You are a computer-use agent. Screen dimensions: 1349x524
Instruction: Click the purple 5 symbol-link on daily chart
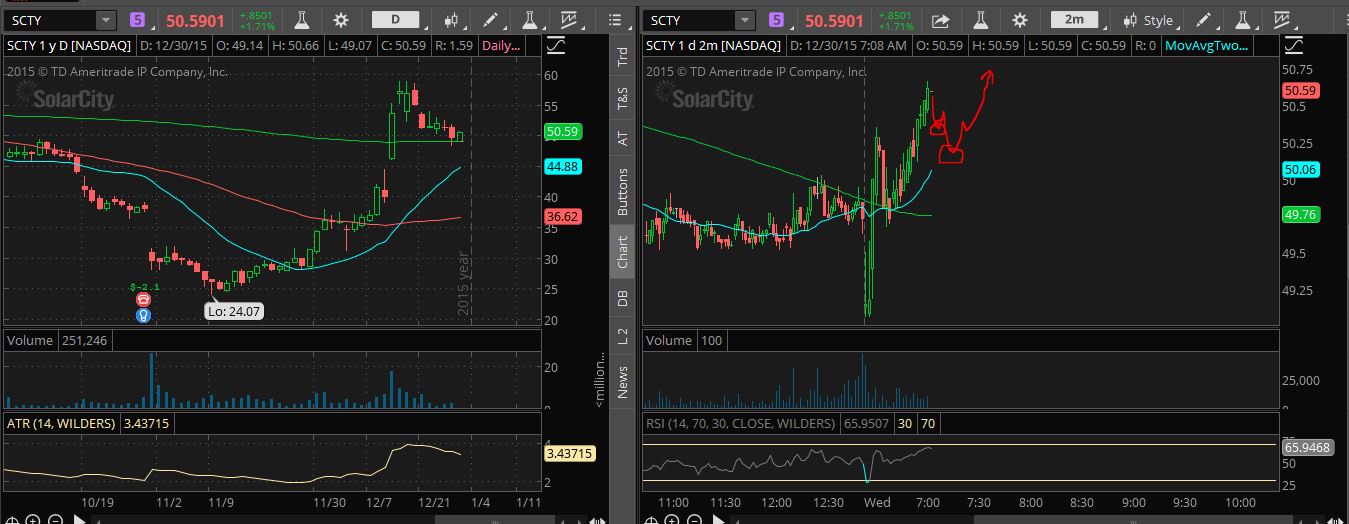pos(139,20)
